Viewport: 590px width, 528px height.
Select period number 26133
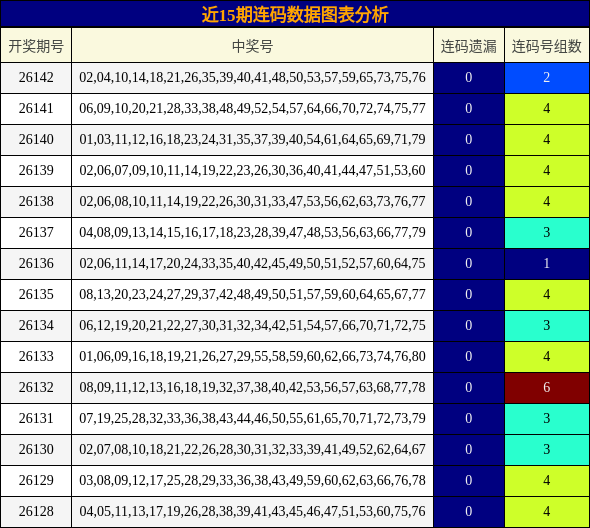(36, 356)
